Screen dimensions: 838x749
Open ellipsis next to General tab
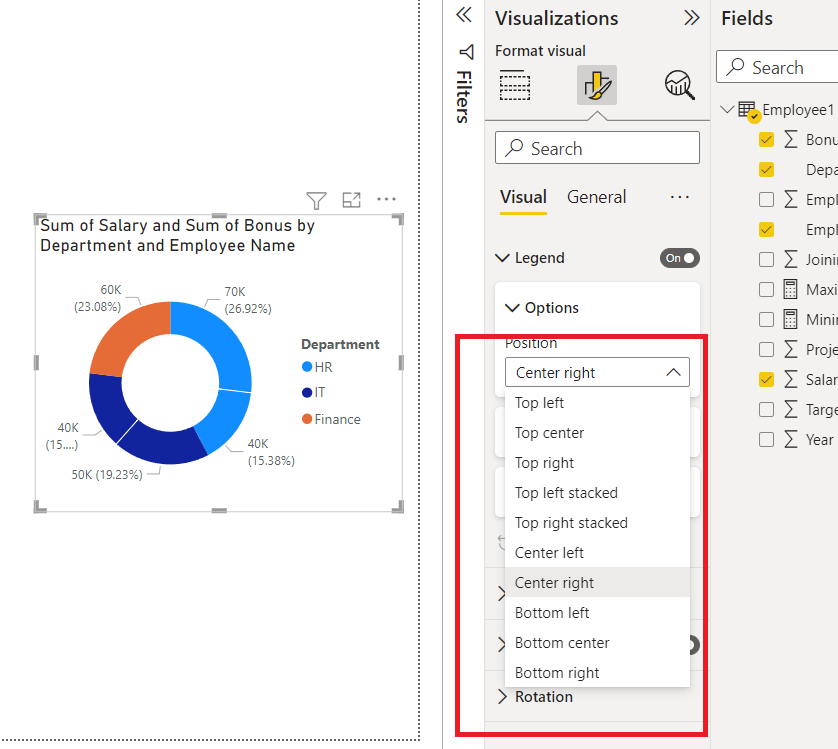(679, 197)
